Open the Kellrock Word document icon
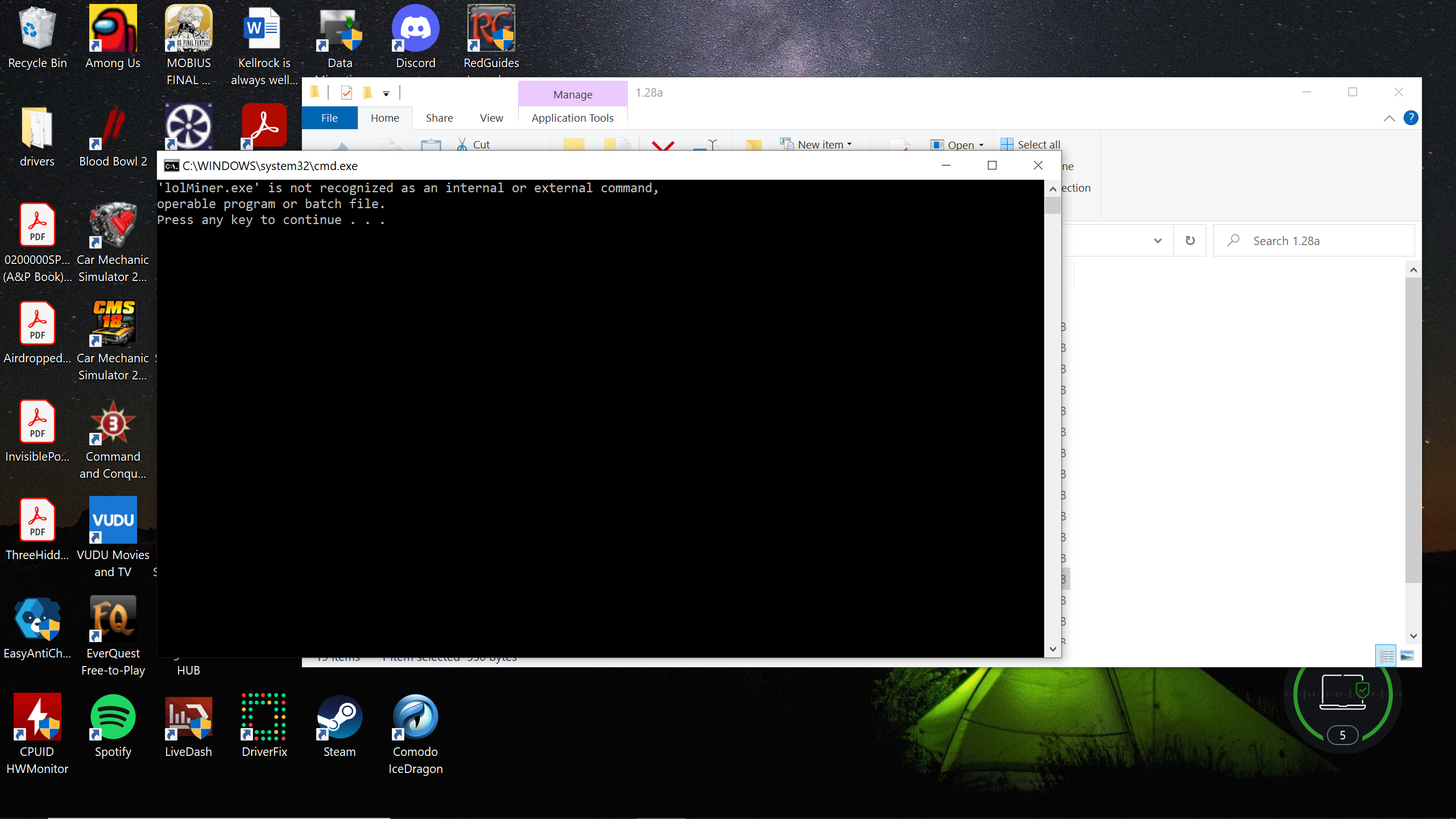 pyautogui.click(x=264, y=45)
